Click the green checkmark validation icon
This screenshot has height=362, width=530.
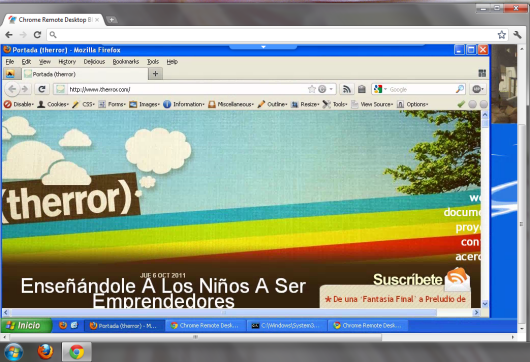(461, 104)
